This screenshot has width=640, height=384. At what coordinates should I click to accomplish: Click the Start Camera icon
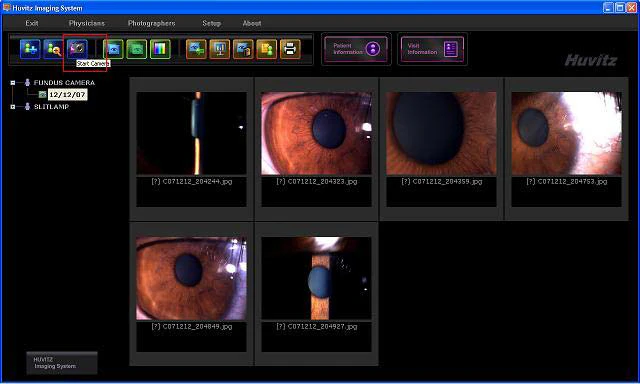[x=77, y=49]
